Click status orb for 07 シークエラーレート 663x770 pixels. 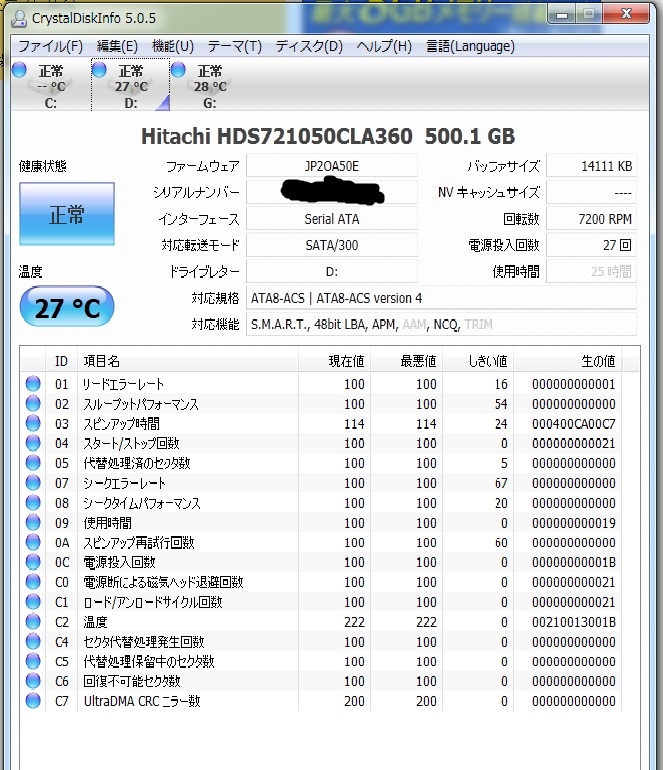[x=33, y=483]
